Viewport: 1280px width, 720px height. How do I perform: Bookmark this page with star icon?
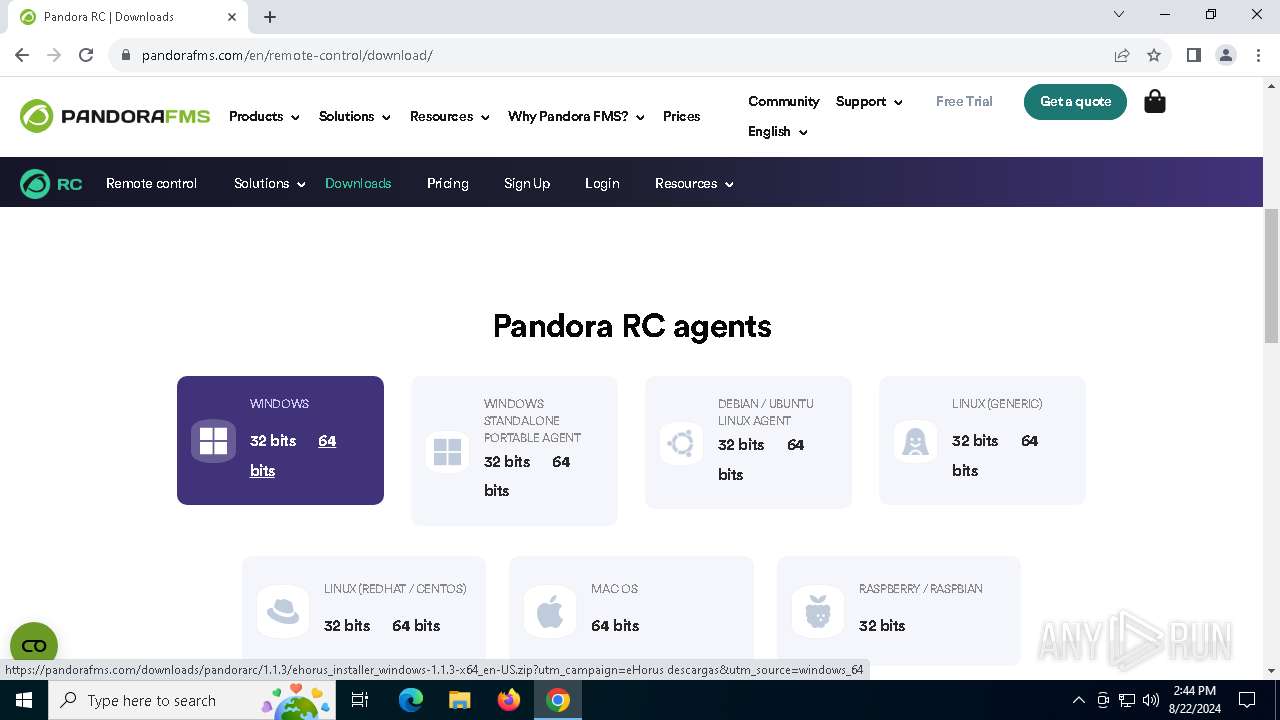coord(1154,55)
